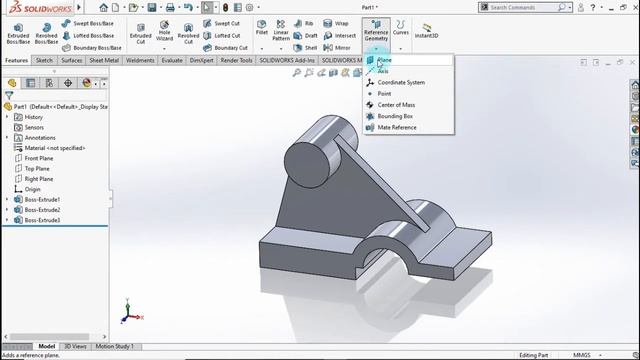Choose Point from Reference Geometry menu
The width and height of the screenshot is (640, 360).
[x=409, y=93]
